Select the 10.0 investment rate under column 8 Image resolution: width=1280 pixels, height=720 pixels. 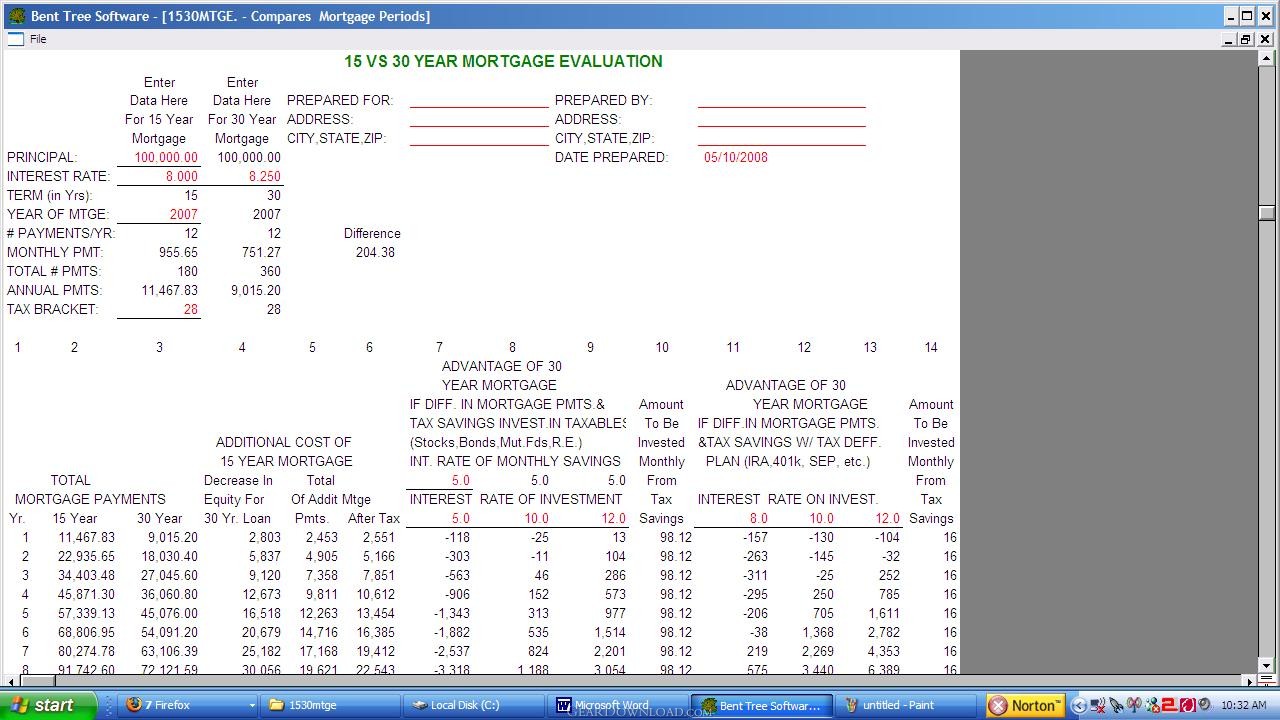[536, 518]
